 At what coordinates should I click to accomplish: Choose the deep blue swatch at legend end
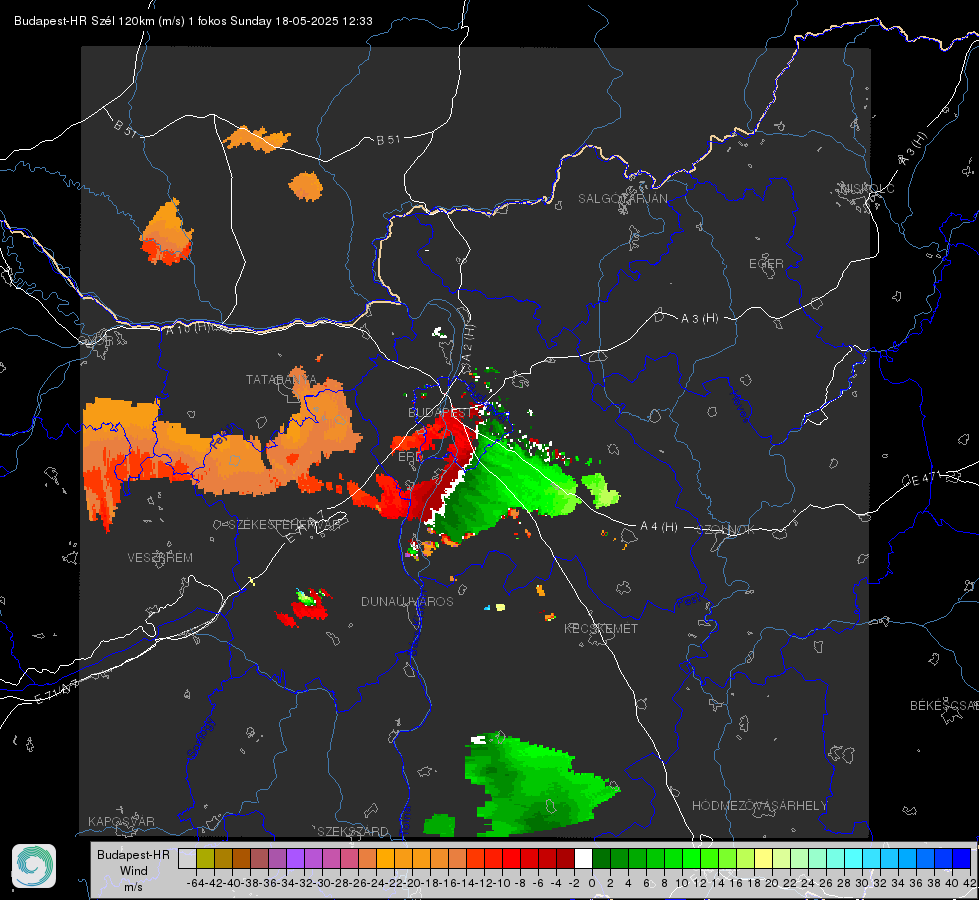point(962,858)
